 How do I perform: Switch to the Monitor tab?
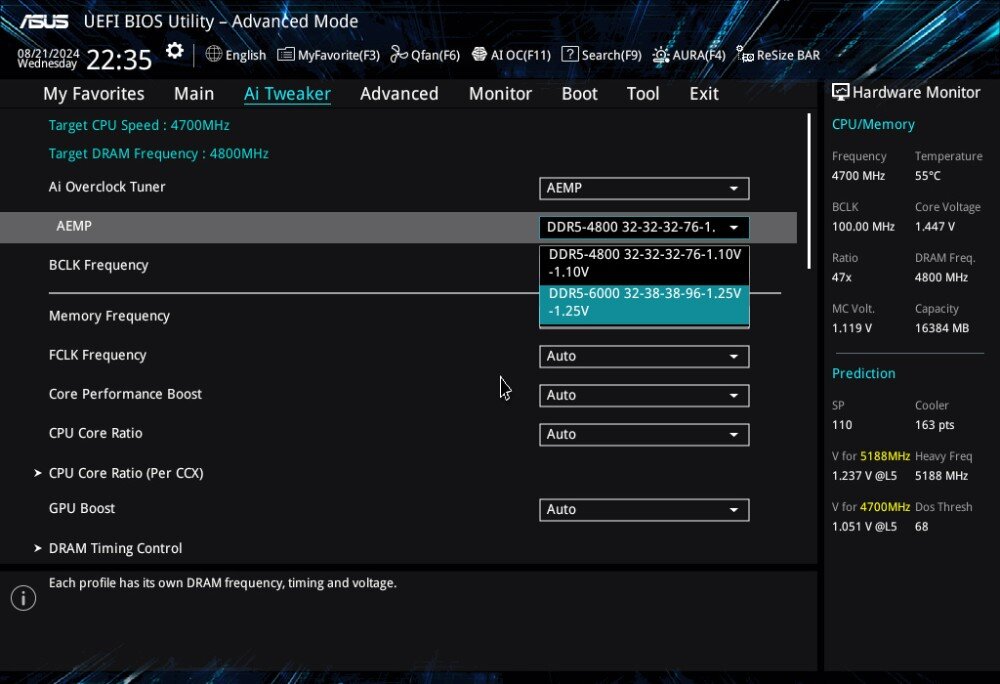coord(500,94)
